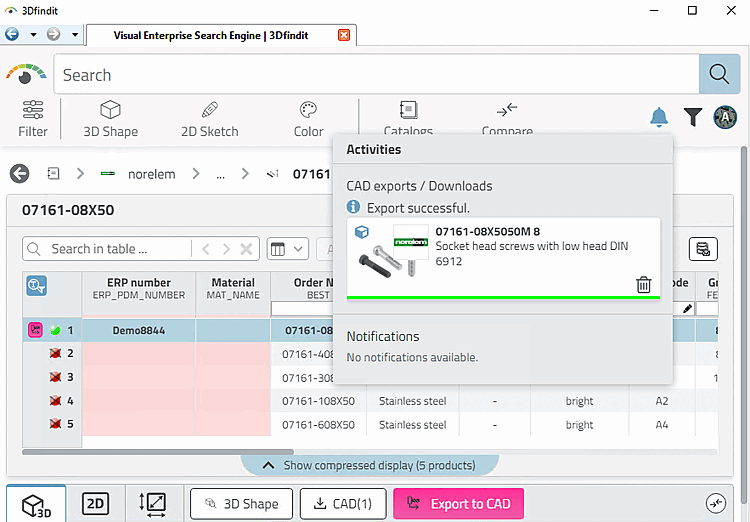
Task: Clear the table search with X
Action: point(246,249)
